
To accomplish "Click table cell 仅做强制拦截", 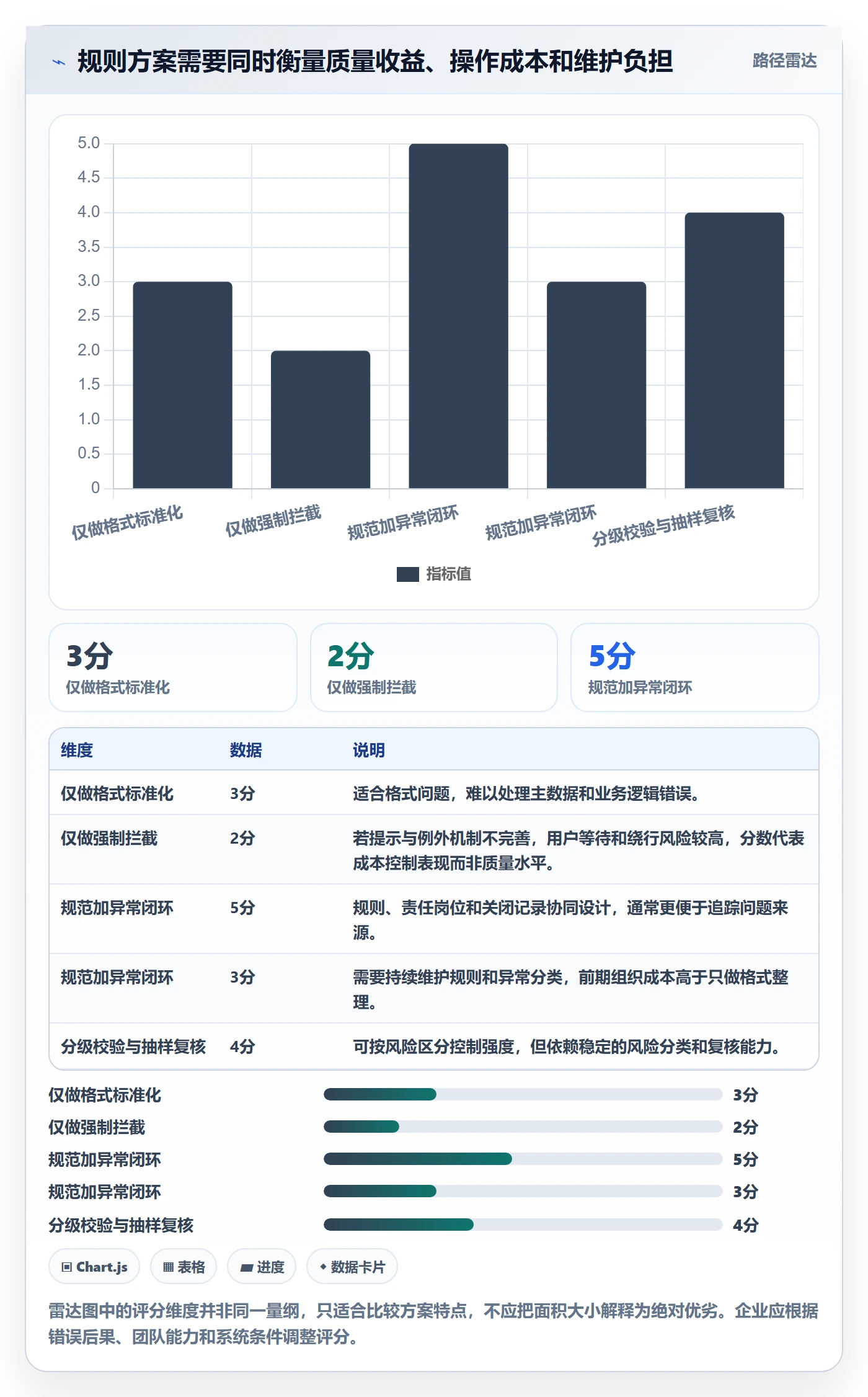I will (109, 838).
